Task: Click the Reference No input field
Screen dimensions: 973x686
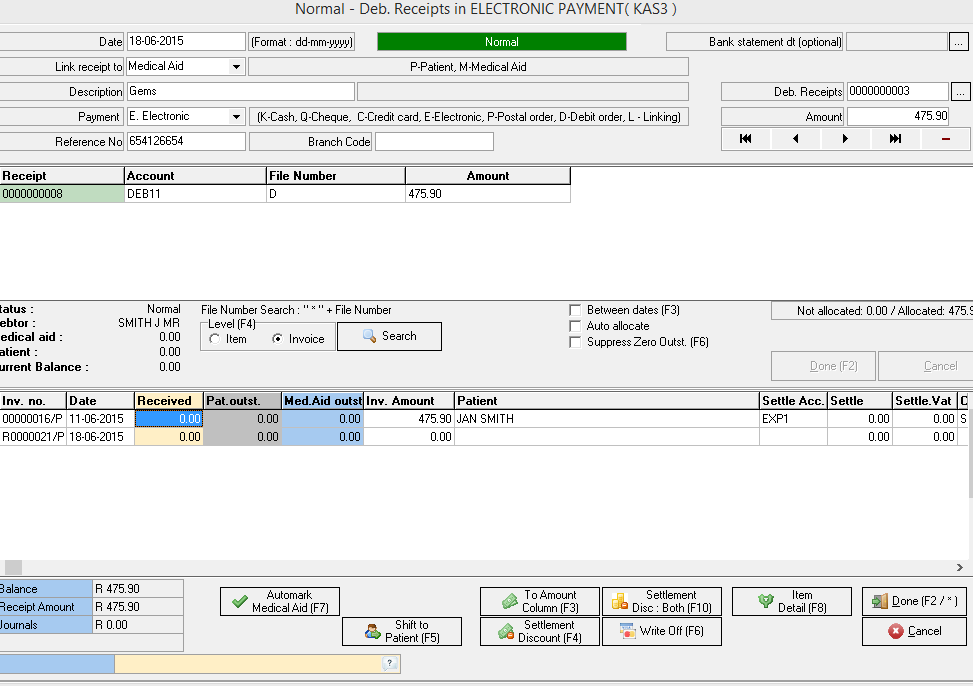Action: (x=185, y=142)
